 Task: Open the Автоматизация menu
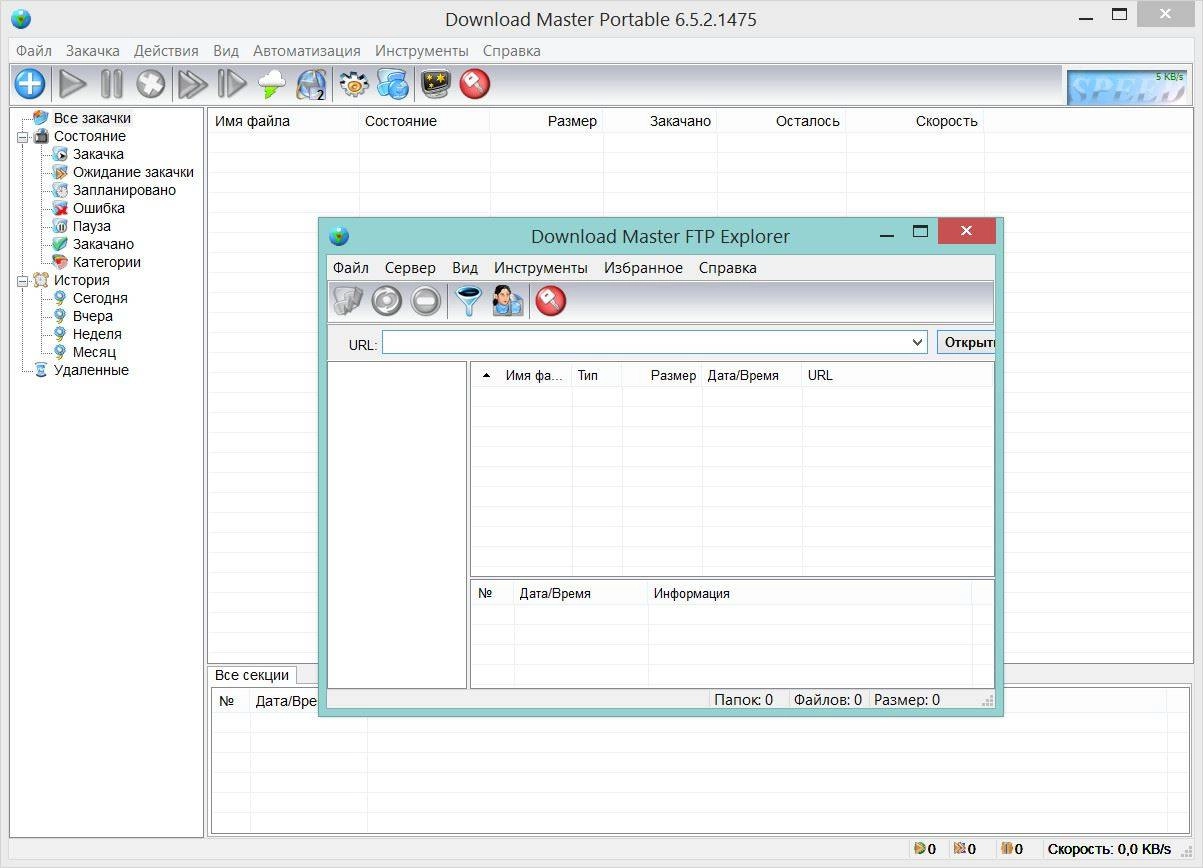(x=307, y=50)
